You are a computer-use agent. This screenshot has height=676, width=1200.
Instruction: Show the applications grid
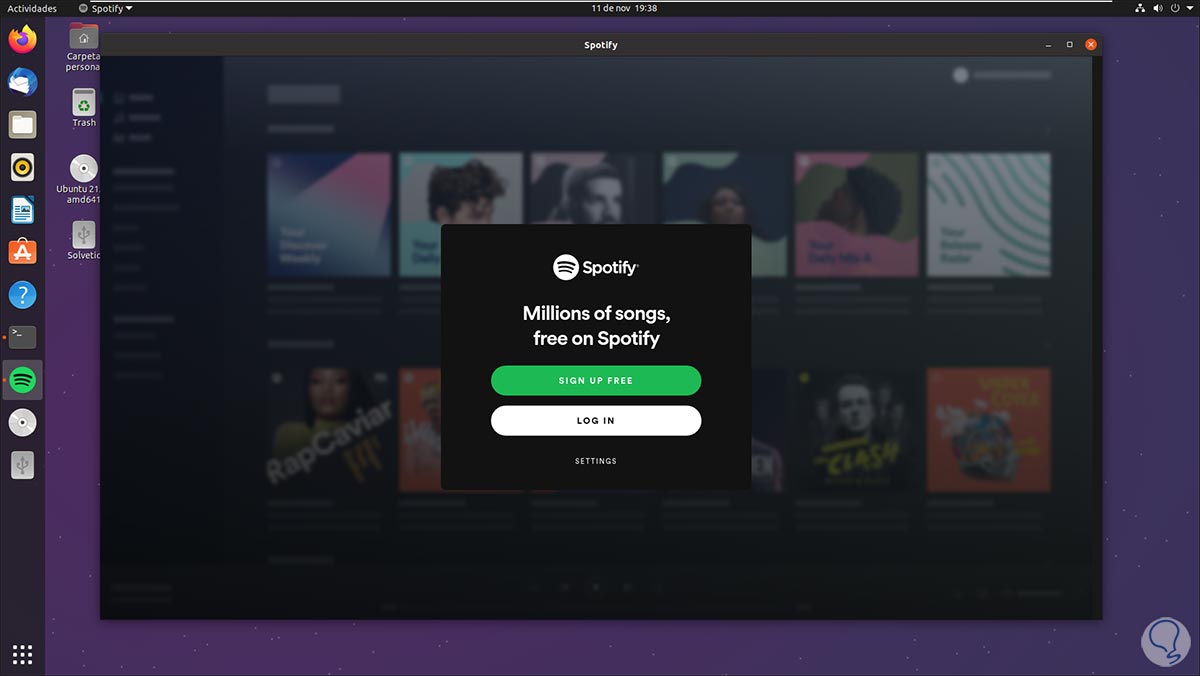(22, 654)
